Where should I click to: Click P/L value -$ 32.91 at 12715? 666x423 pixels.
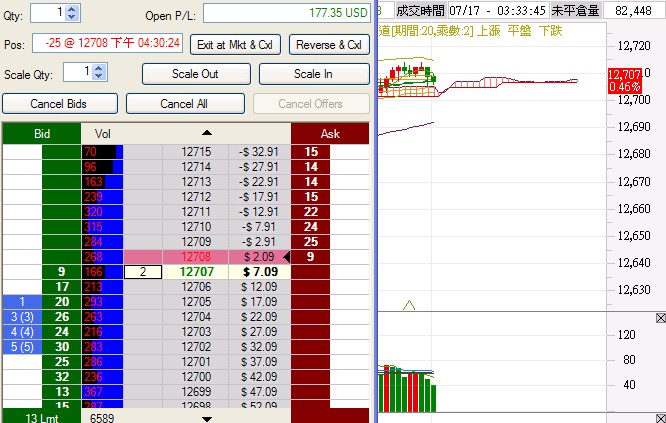(259, 152)
